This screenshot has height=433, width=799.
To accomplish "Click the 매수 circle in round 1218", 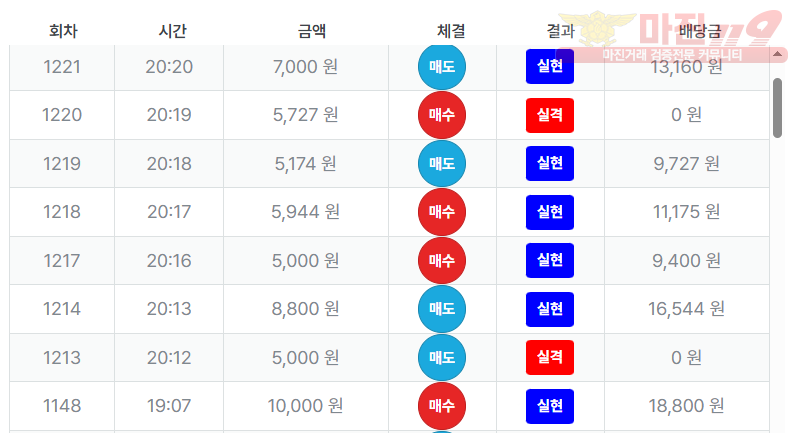I will pos(441,212).
